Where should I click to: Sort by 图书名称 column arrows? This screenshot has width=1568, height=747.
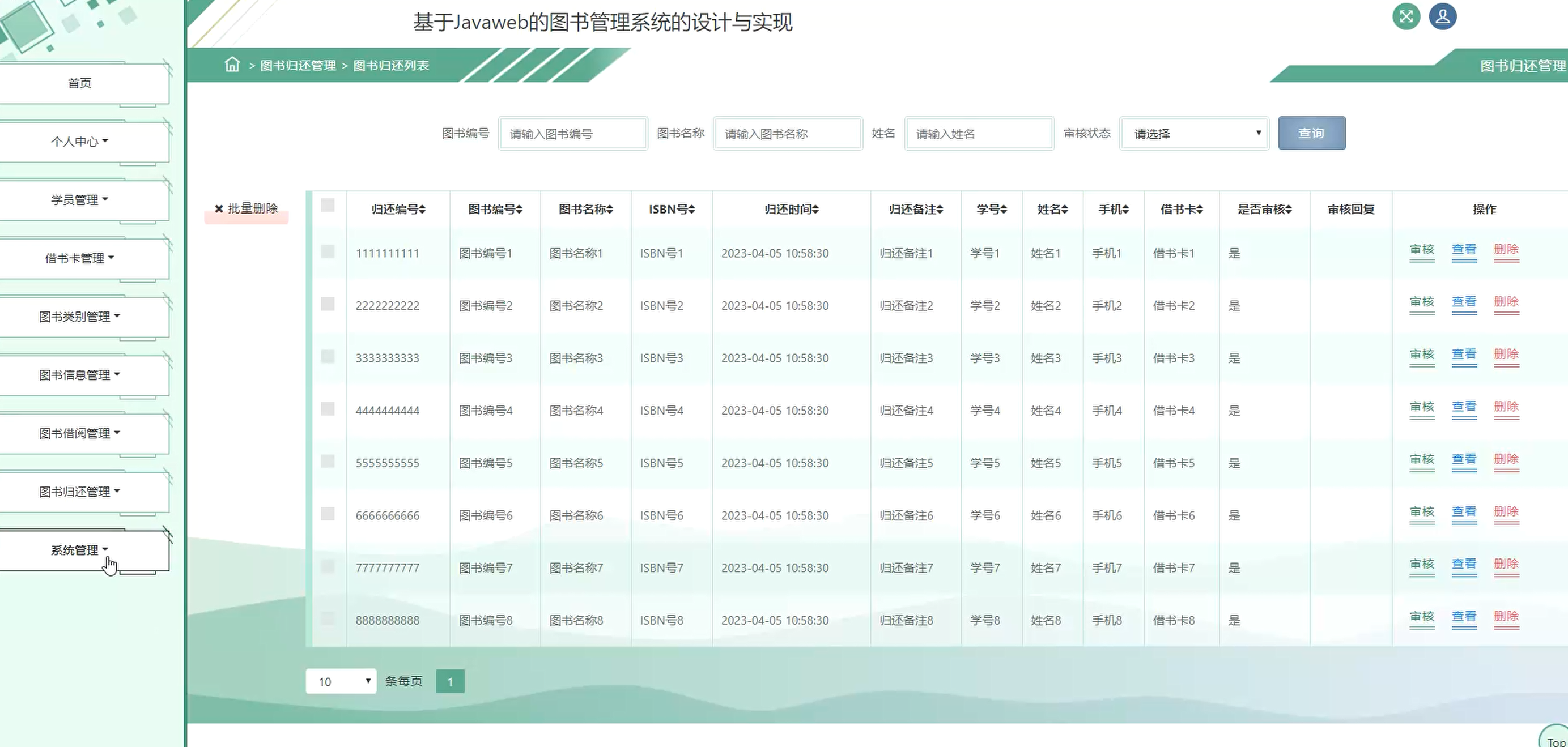[610, 209]
